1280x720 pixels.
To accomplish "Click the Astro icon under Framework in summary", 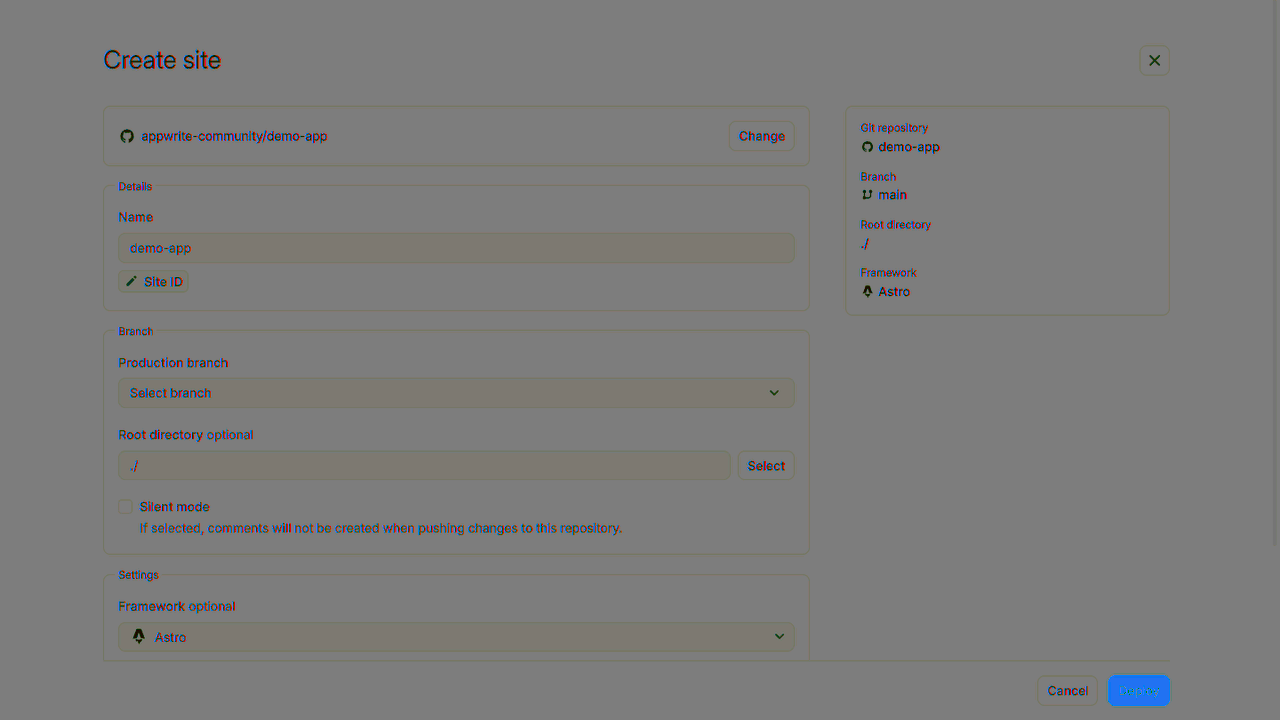I will coord(866,291).
